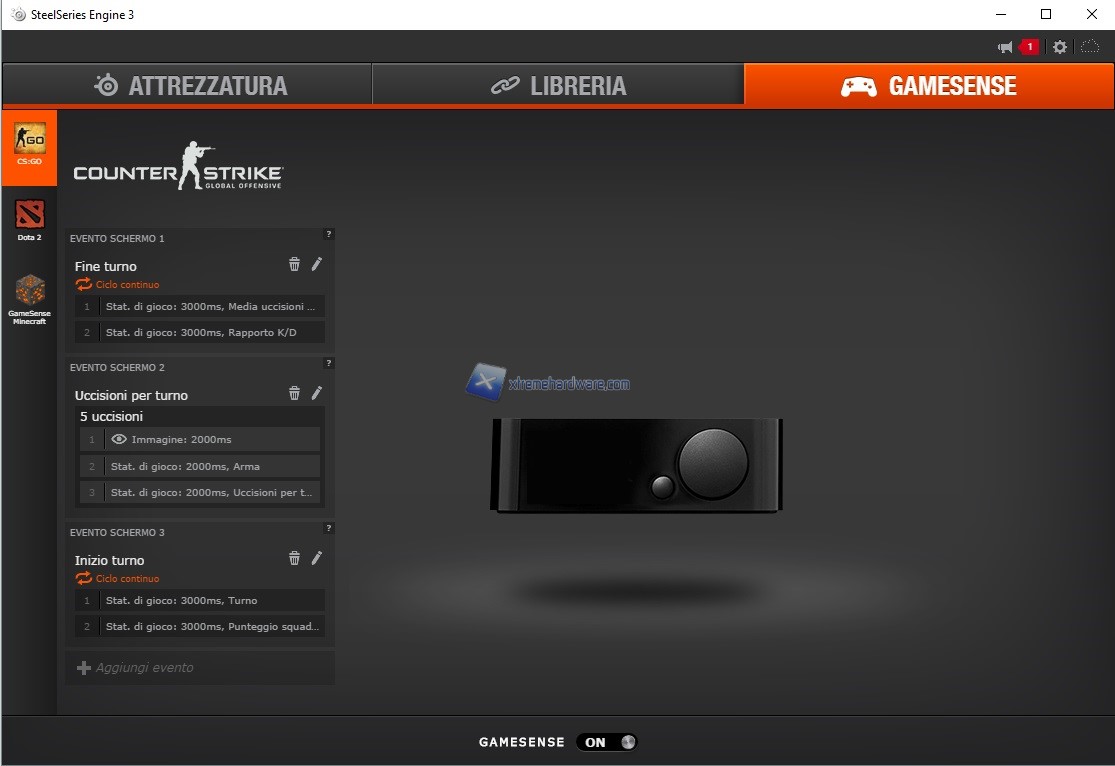Open help for Evento Schermo 1
1115x766 pixels.
(x=328, y=235)
